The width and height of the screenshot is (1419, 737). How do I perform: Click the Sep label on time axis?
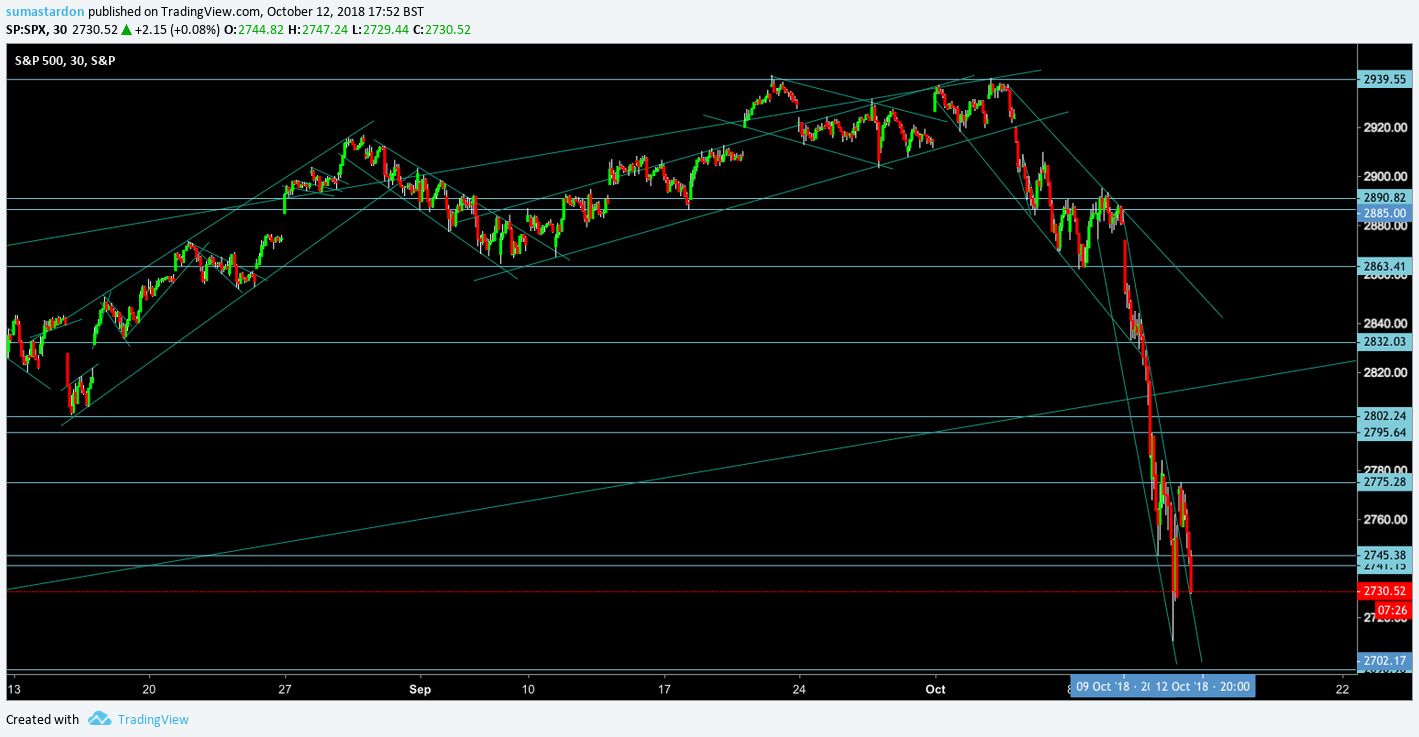tap(419, 689)
